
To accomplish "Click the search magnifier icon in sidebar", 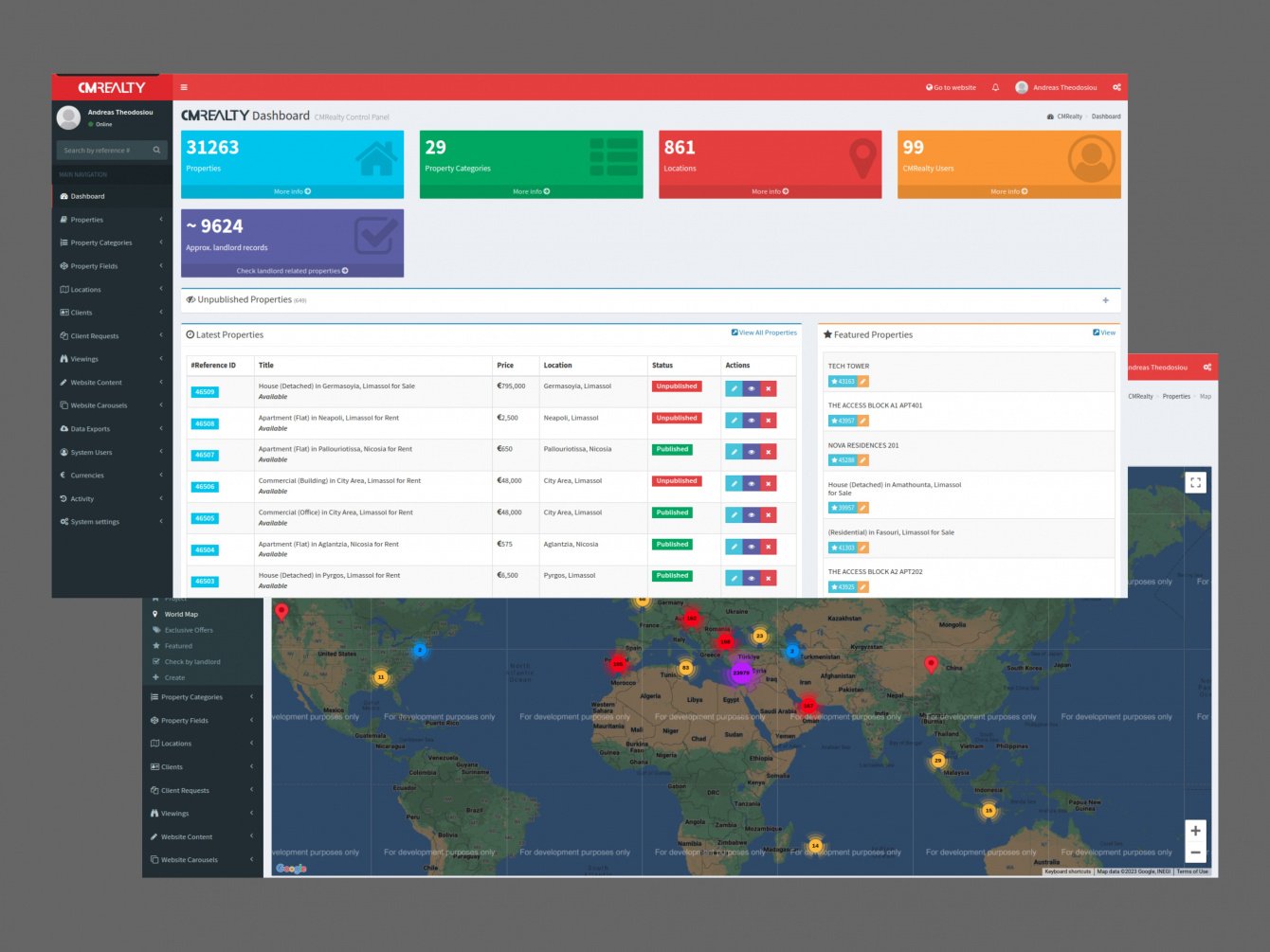I will point(156,150).
